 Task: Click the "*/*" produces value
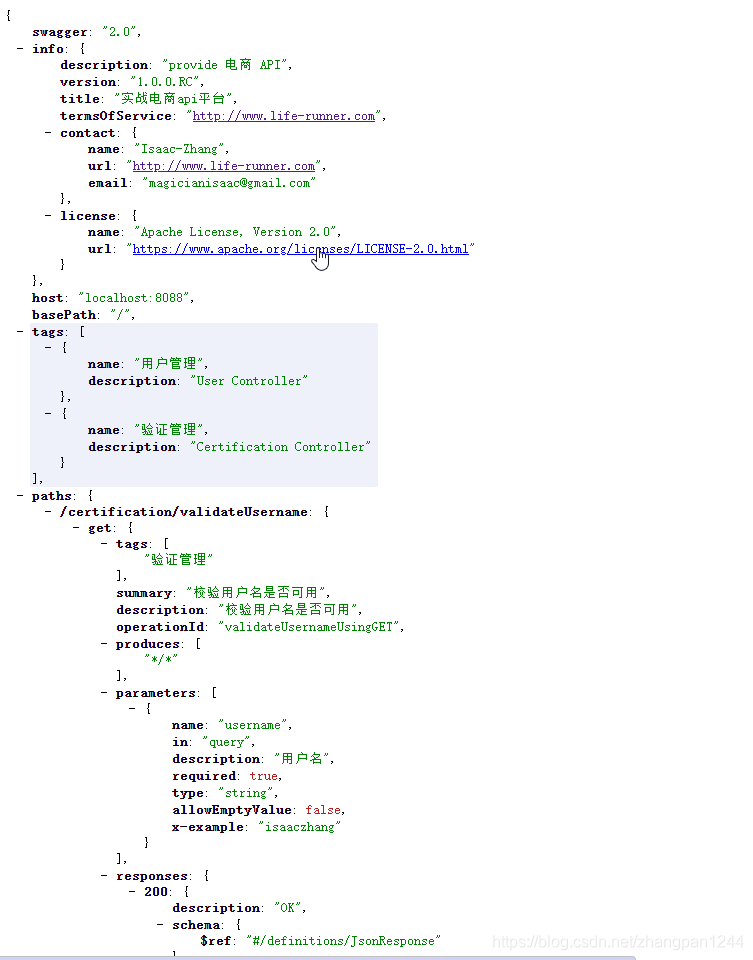(161, 659)
